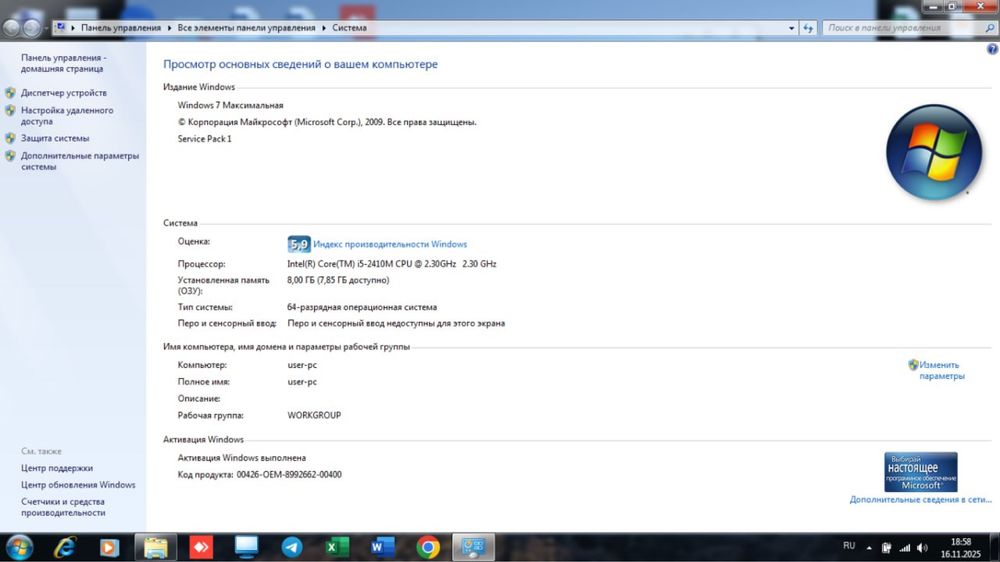Open Настройка удаленного доступа

[66, 115]
